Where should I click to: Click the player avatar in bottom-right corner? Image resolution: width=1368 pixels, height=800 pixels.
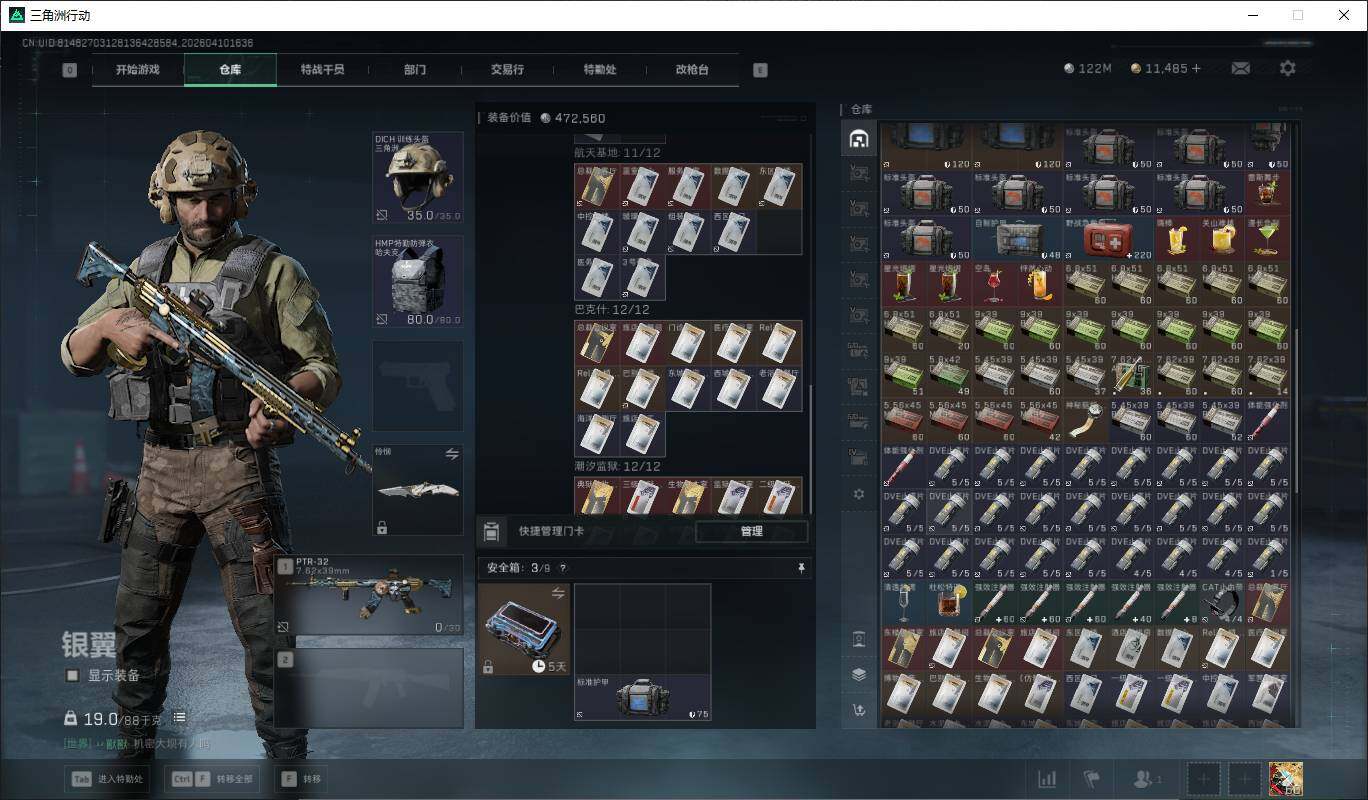click(1285, 778)
